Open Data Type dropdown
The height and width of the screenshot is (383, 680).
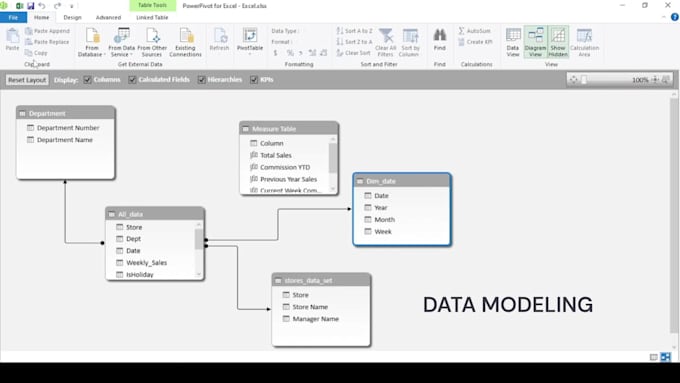point(285,31)
